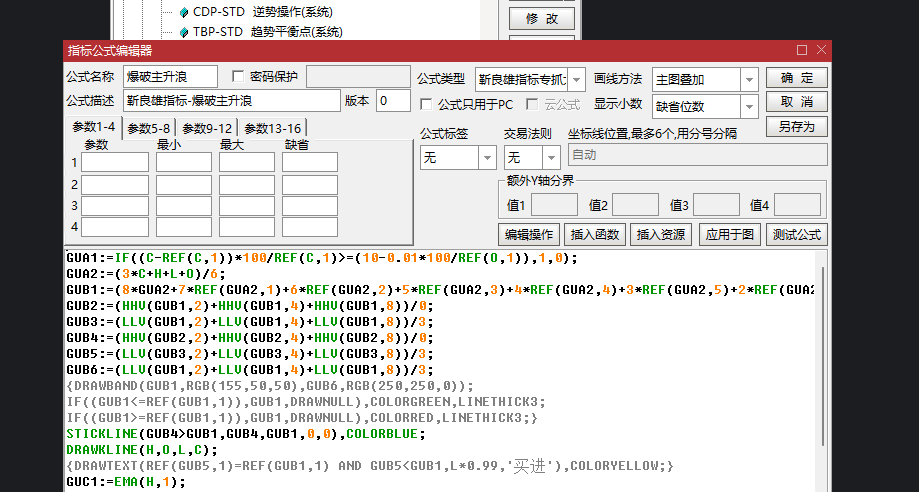Click the 插入函数 button

(x=594, y=235)
